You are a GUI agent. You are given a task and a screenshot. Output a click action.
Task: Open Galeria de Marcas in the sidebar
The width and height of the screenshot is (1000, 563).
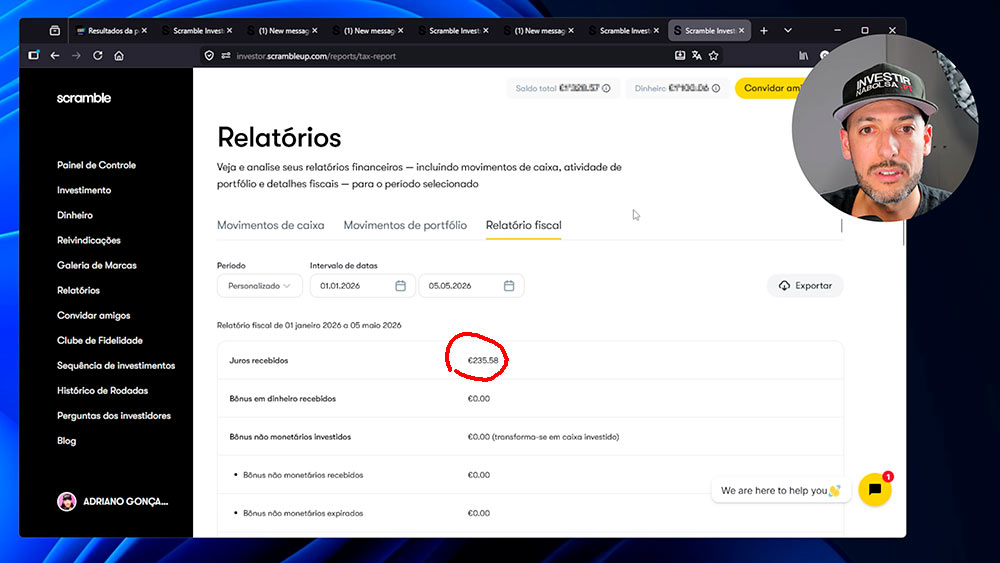click(96, 265)
